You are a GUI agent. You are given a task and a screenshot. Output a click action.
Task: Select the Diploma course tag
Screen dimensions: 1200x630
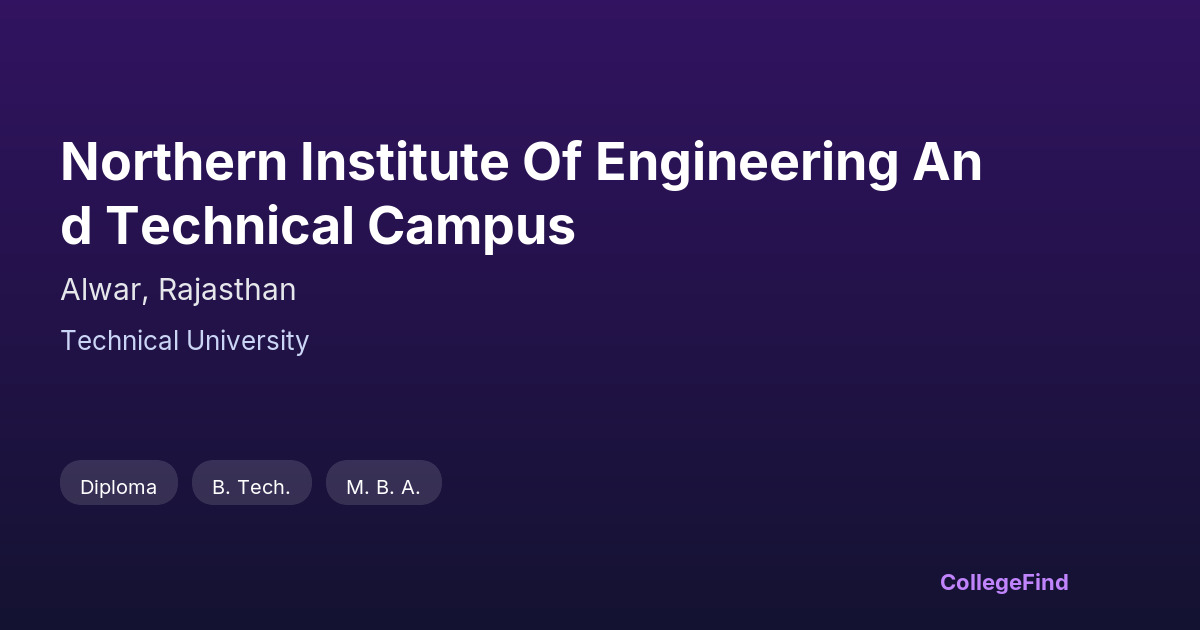(x=118, y=487)
